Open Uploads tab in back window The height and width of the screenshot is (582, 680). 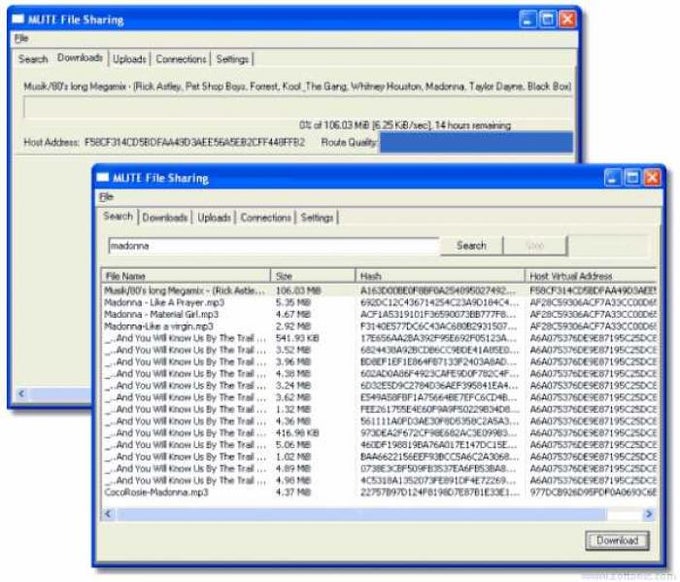tap(129, 59)
